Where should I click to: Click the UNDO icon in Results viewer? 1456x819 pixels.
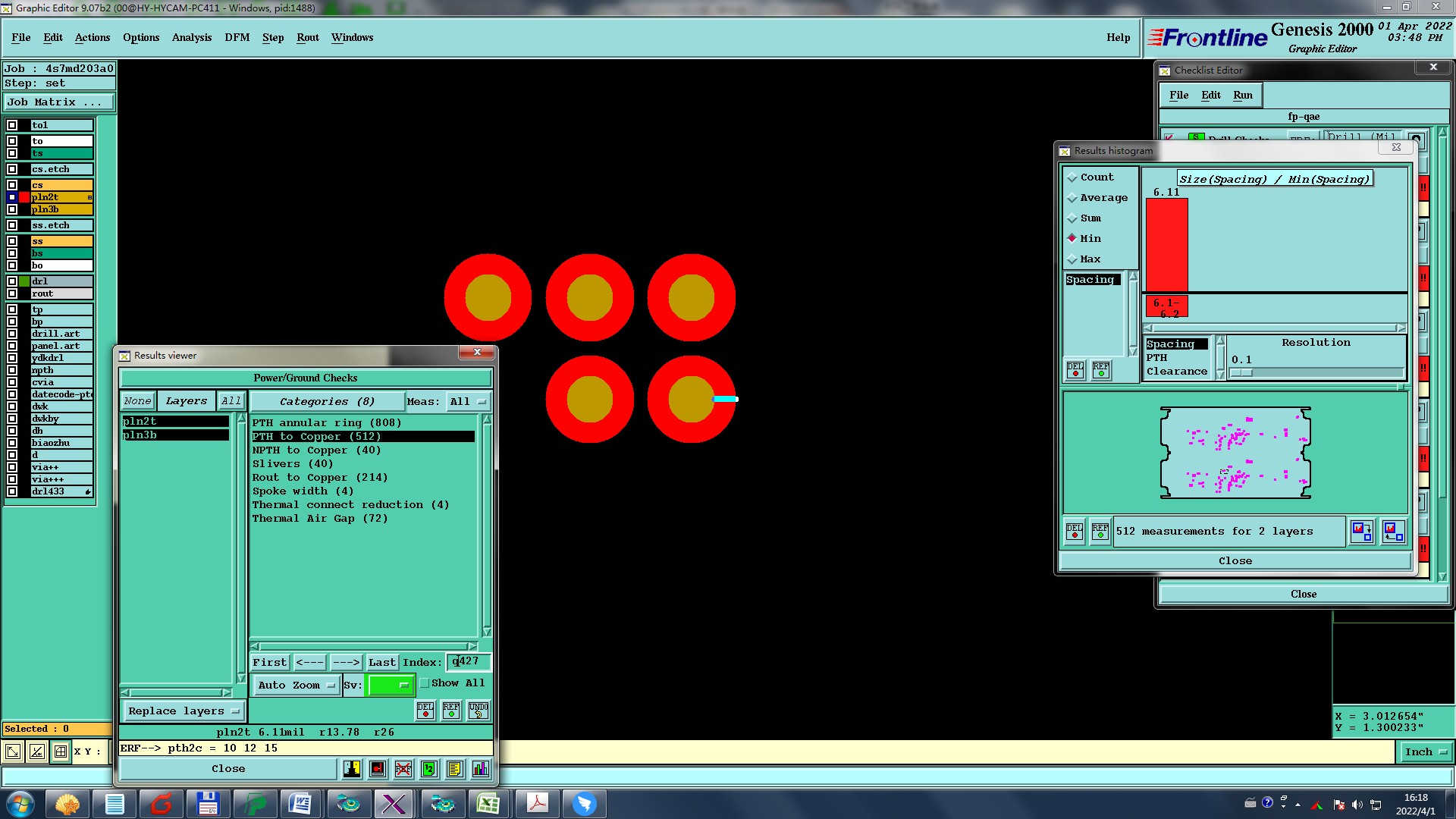click(479, 711)
